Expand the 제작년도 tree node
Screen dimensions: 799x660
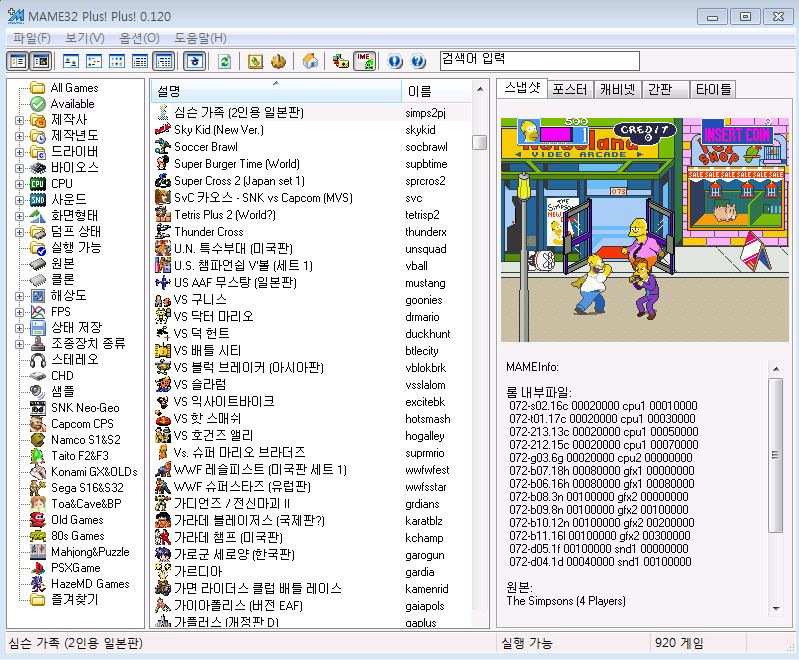tap(19, 137)
